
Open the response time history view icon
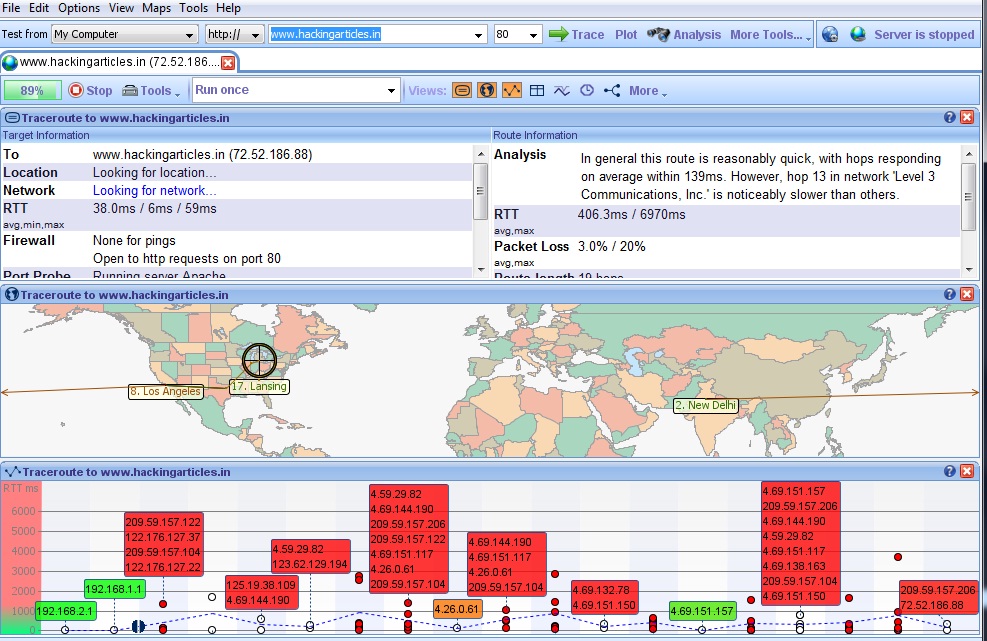(x=562, y=90)
